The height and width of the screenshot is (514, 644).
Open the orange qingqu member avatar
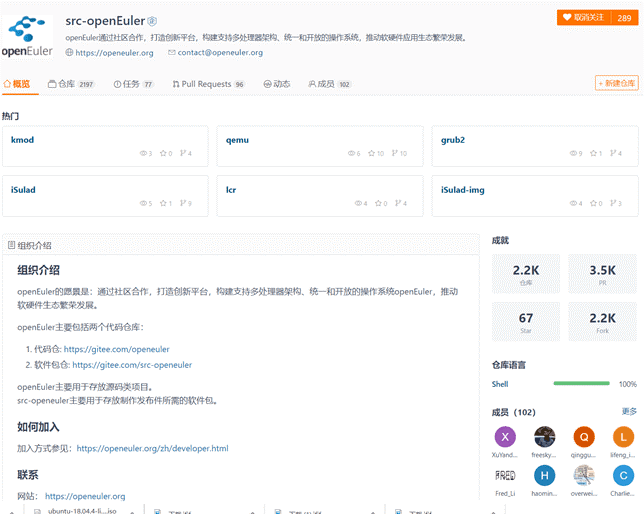click(584, 437)
